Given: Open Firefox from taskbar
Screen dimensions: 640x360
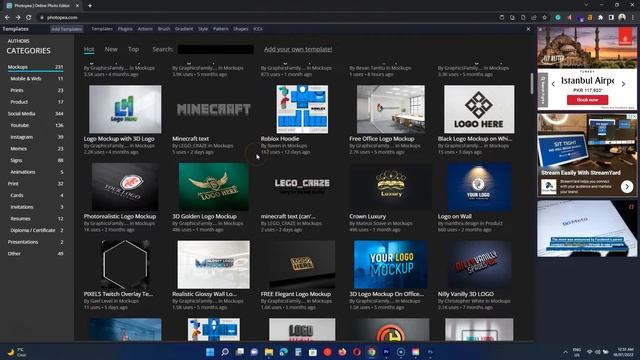Looking at the screenshot, I should [342, 352].
